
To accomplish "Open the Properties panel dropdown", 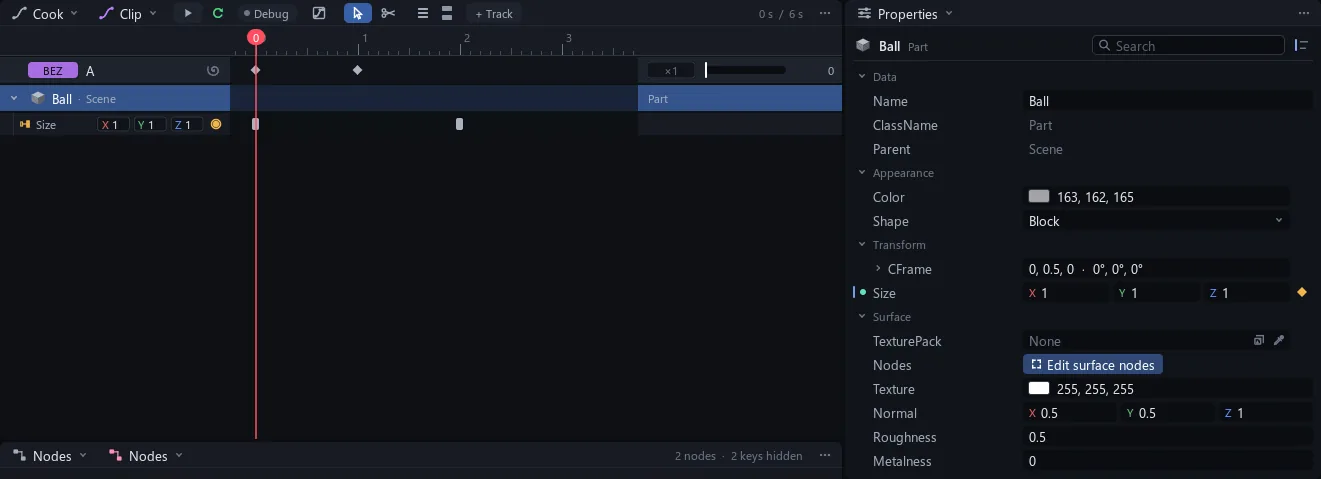I will 905,14.
